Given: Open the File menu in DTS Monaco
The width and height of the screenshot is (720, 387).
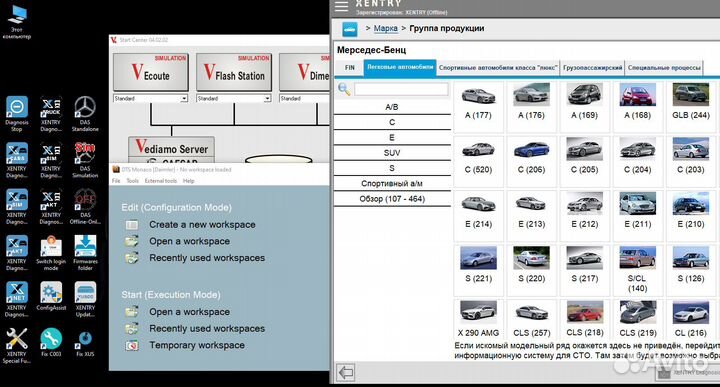Looking at the screenshot, I should pos(116,181).
